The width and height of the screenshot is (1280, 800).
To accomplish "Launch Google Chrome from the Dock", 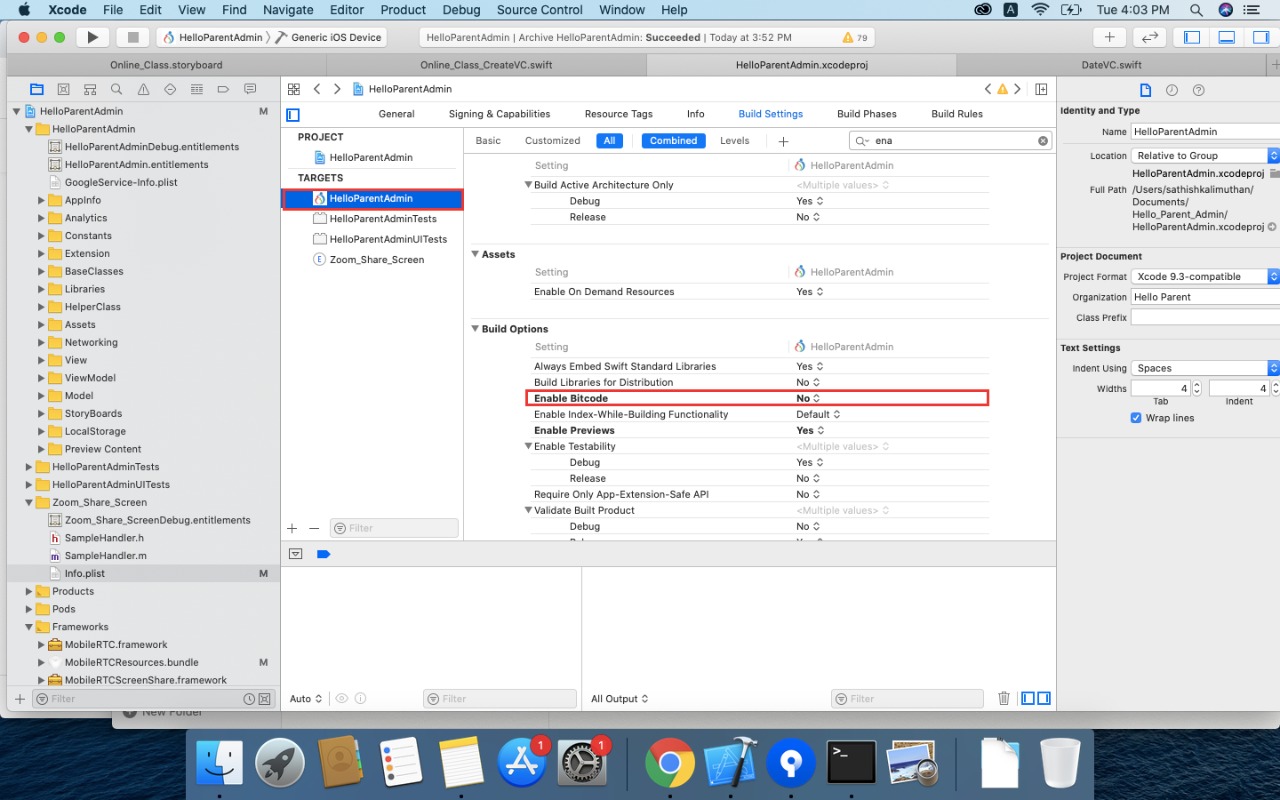I will (670, 765).
